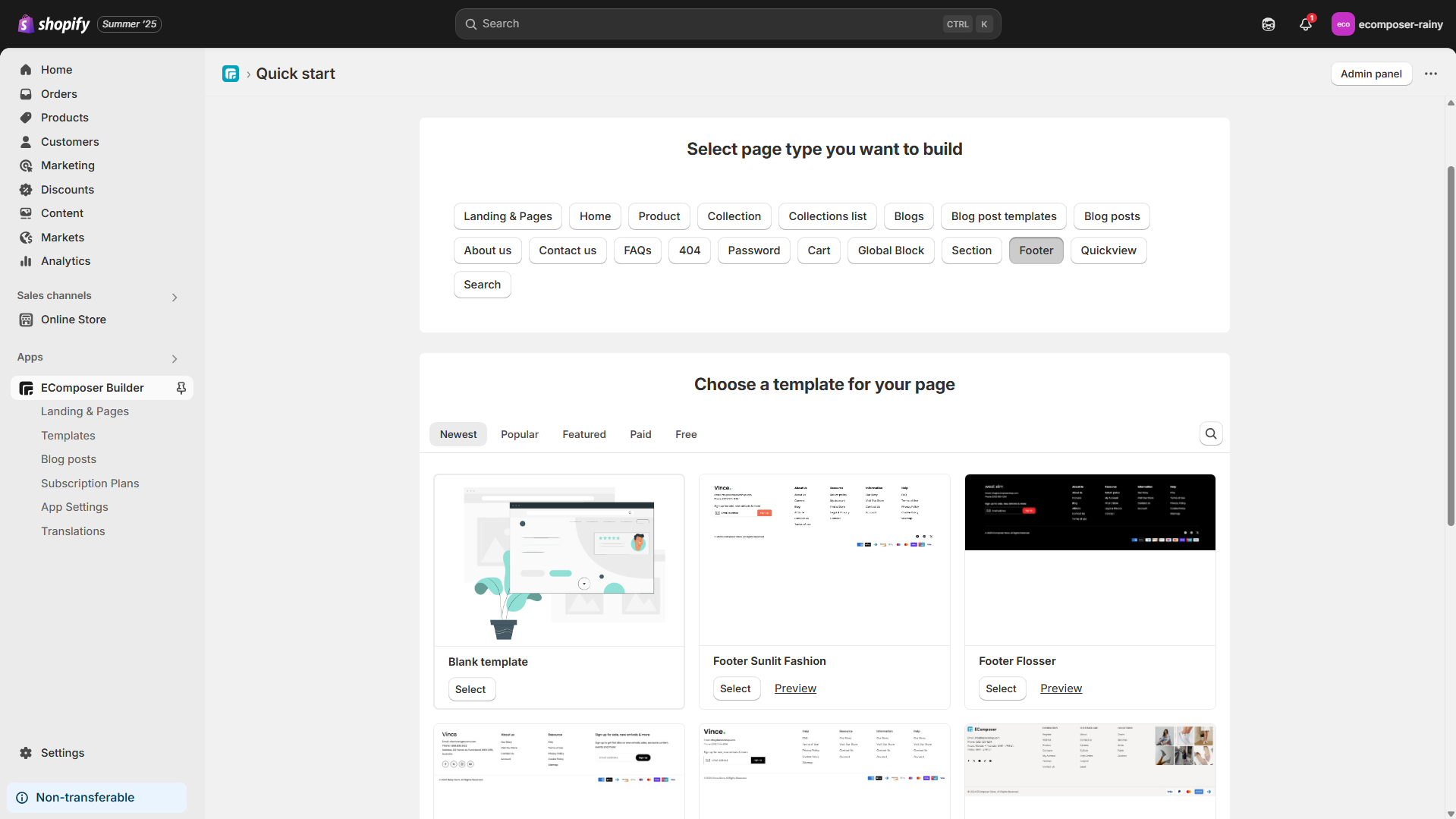Open Shopify Sidekick assistant icon
The height and width of the screenshot is (819, 1456).
click(x=1268, y=24)
